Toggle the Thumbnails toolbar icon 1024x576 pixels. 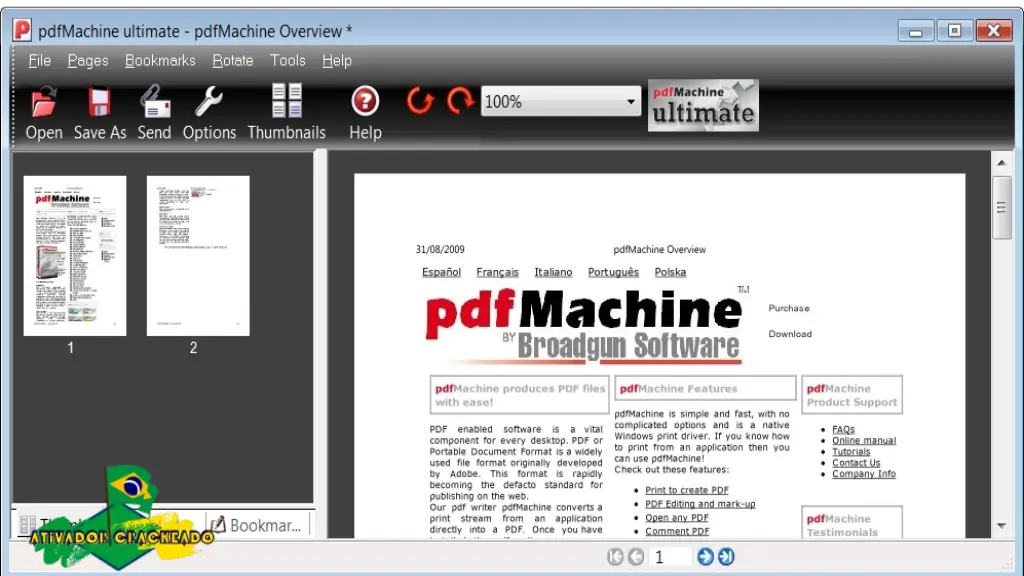(x=287, y=101)
